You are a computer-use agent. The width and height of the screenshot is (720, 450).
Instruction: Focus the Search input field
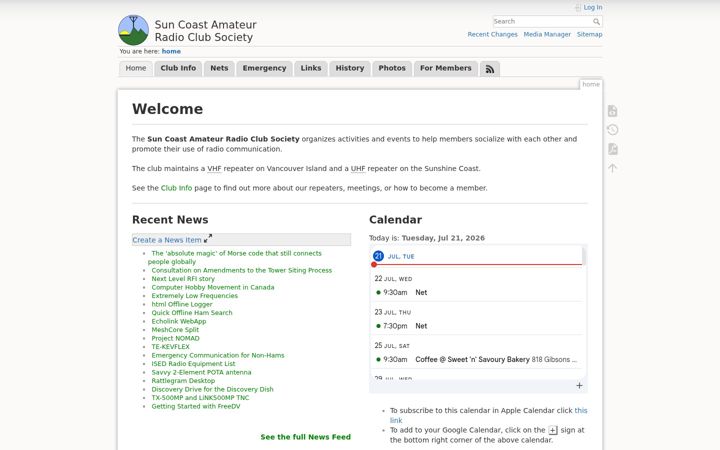[543, 22]
